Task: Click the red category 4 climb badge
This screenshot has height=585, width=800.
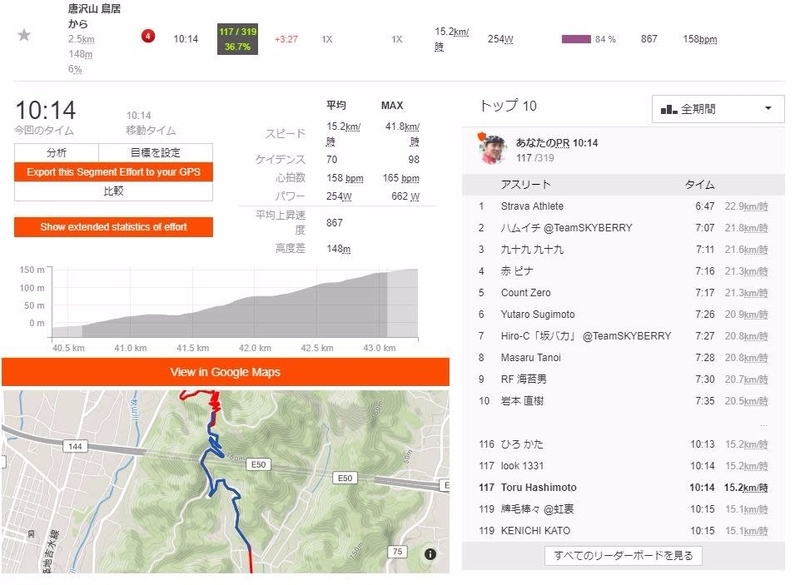Action: point(148,36)
